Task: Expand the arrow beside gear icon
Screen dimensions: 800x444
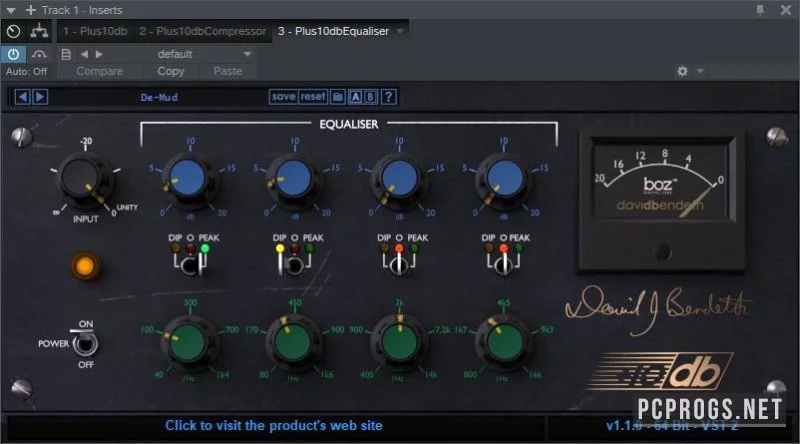Action: coord(700,71)
